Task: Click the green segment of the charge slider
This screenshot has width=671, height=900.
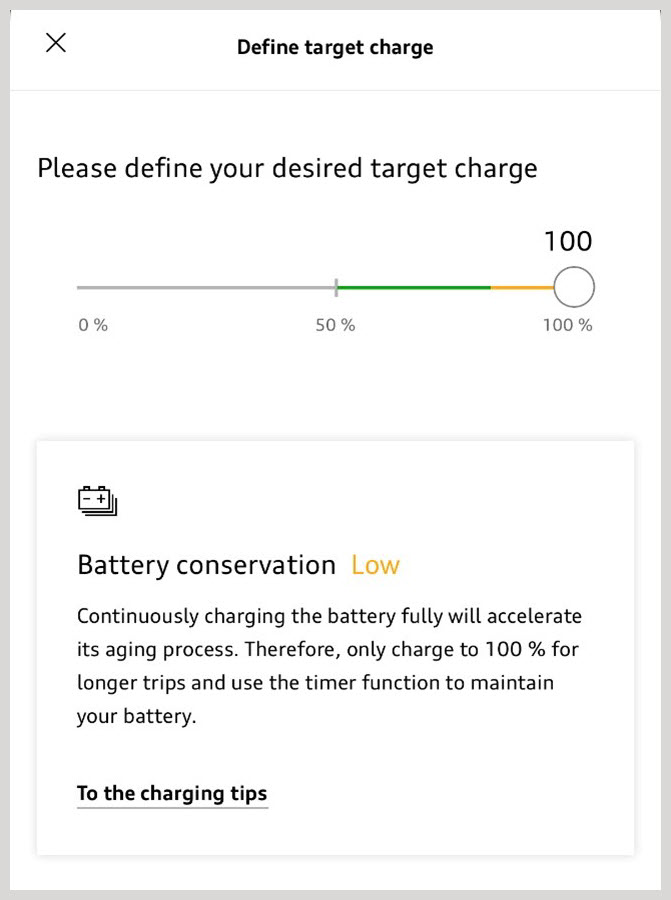Action: (x=413, y=288)
